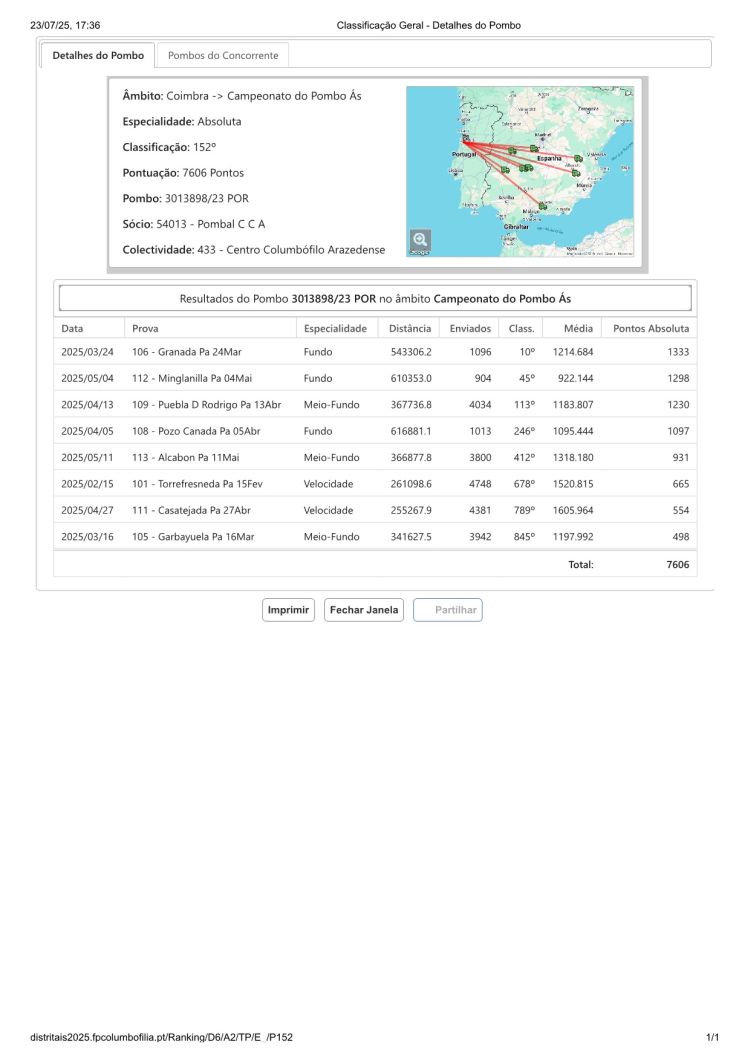750x1061 pixels.
Task: Click the page URL in the footer
Action: 162,1037
